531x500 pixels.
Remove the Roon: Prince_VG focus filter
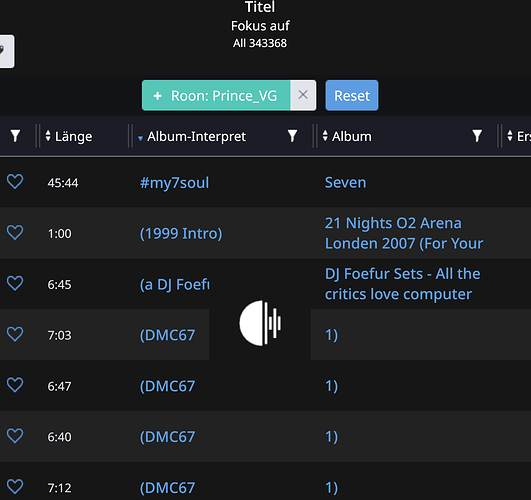[303, 95]
